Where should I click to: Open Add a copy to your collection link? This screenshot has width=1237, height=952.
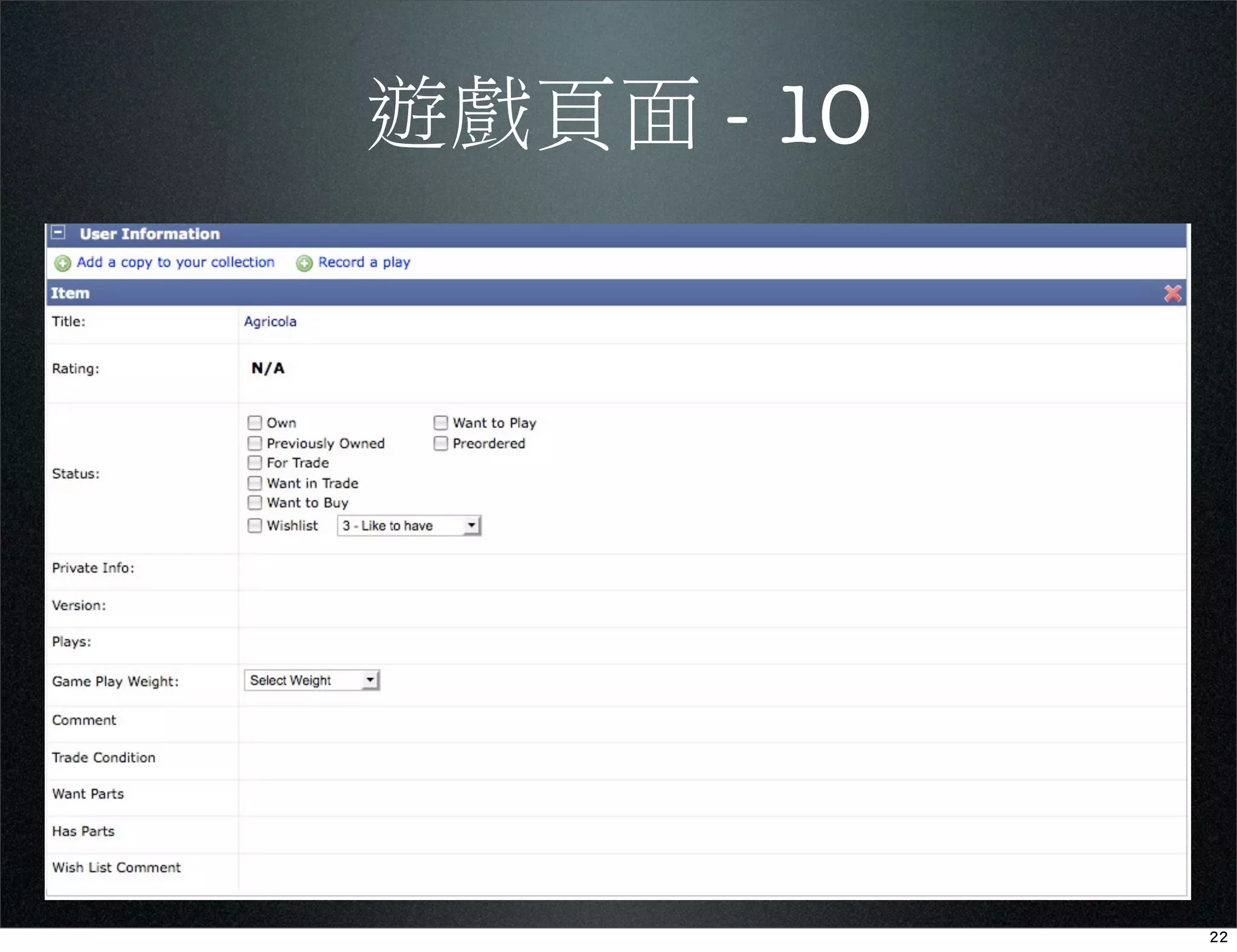click(x=175, y=262)
